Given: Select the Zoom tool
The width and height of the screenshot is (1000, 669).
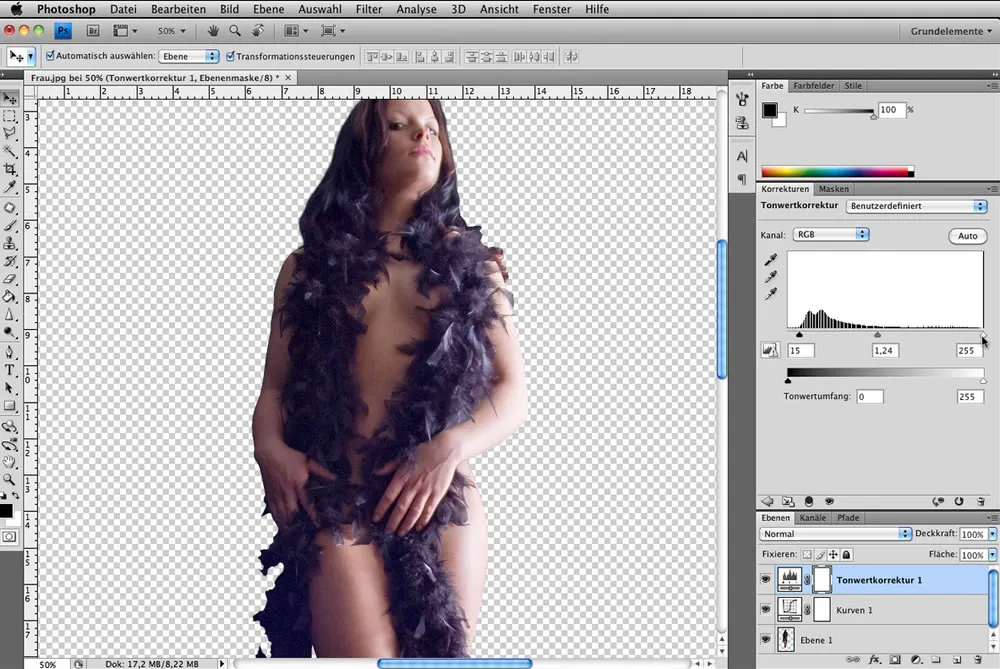Looking at the screenshot, I should pyautogui.click(x=11, y=479).
